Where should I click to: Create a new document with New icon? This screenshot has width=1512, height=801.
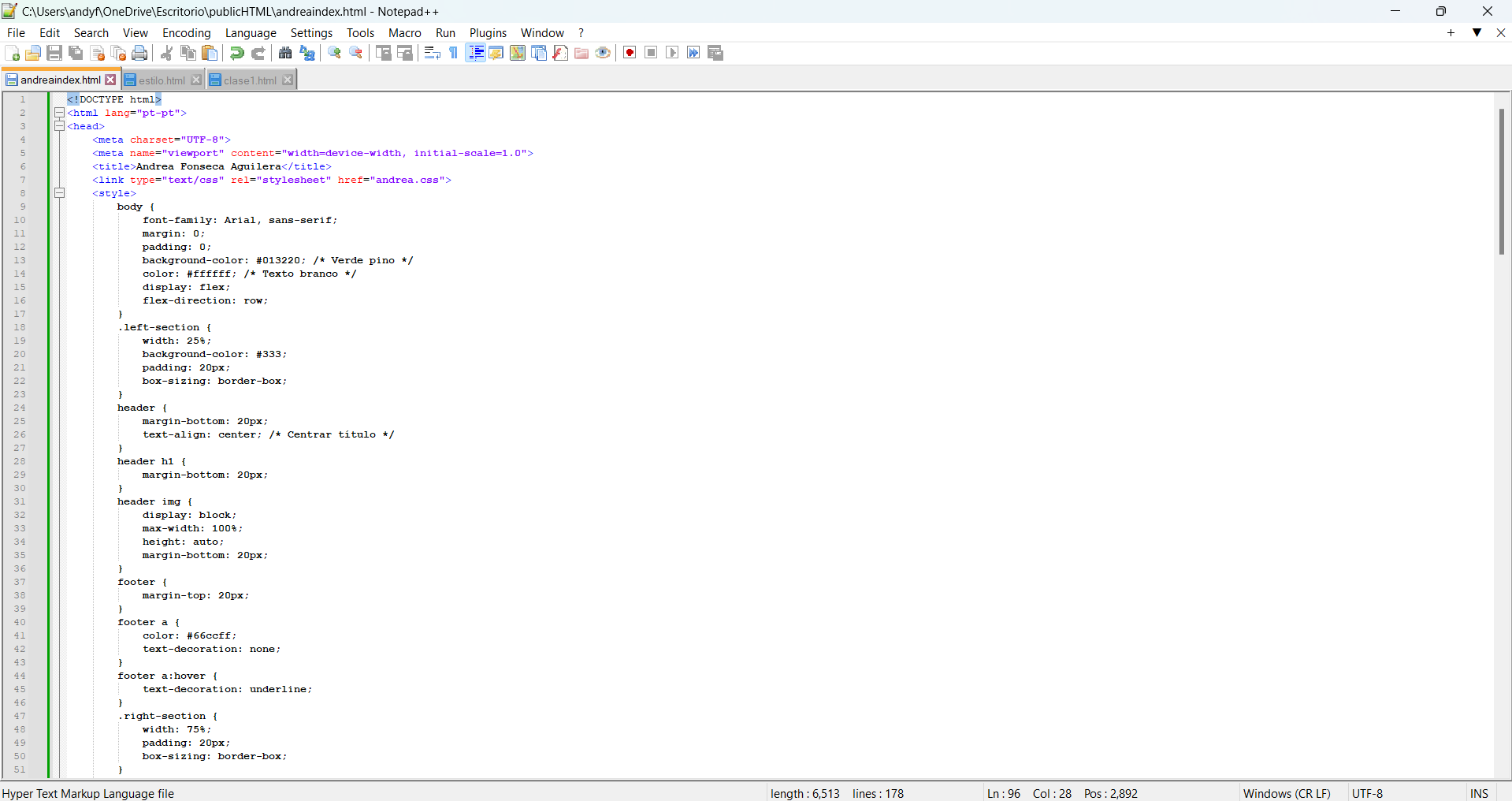[x=12, y=53]
